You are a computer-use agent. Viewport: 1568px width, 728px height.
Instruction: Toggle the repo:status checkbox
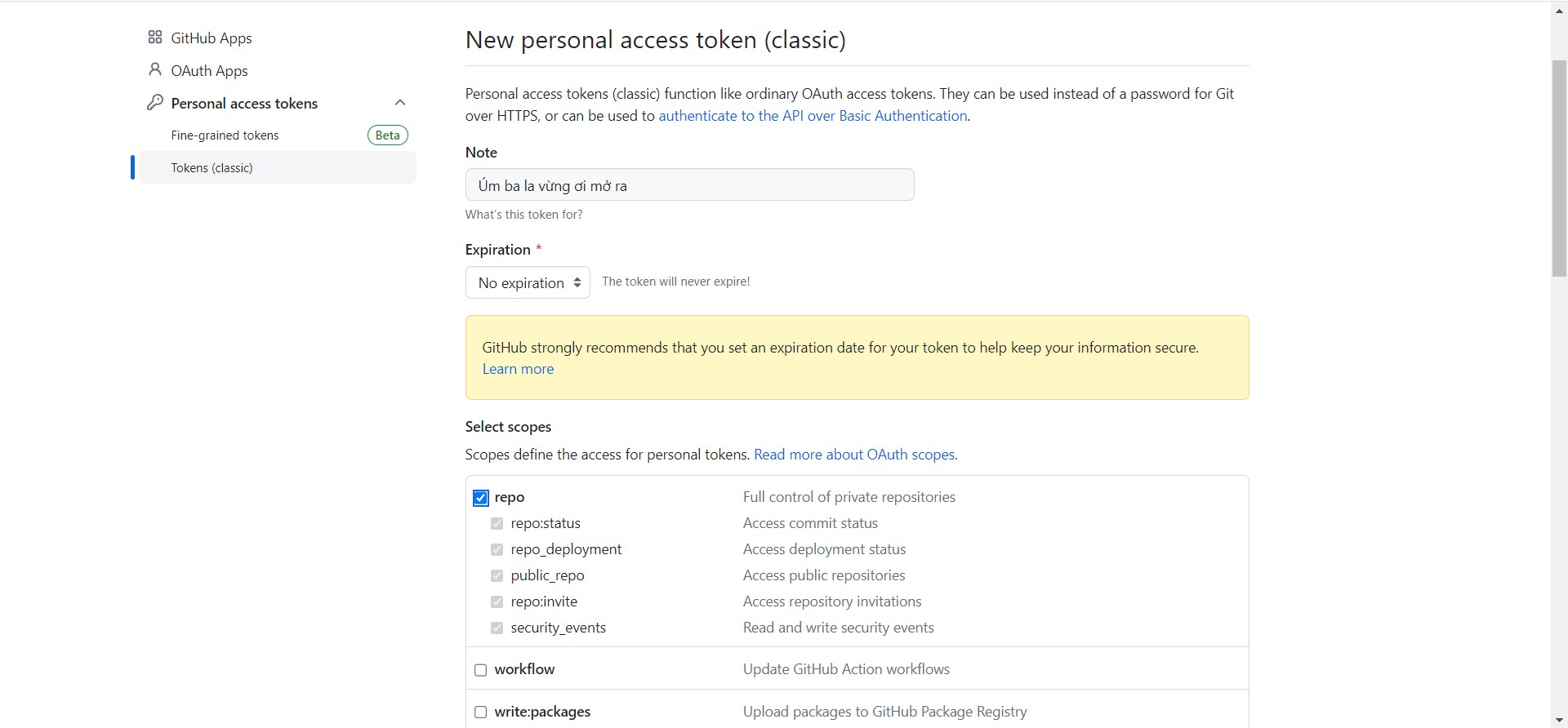pyautogui.click(x=497, y=523)
